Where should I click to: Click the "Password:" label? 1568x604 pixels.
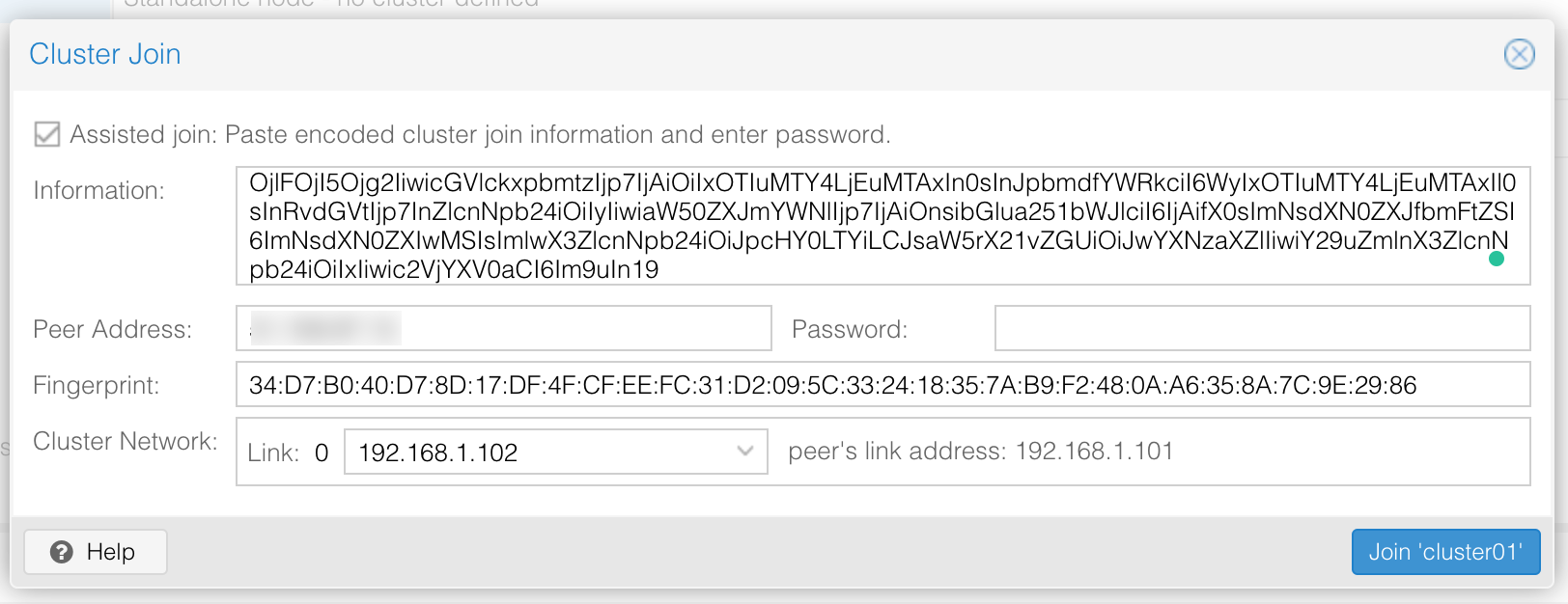(850, 329)
